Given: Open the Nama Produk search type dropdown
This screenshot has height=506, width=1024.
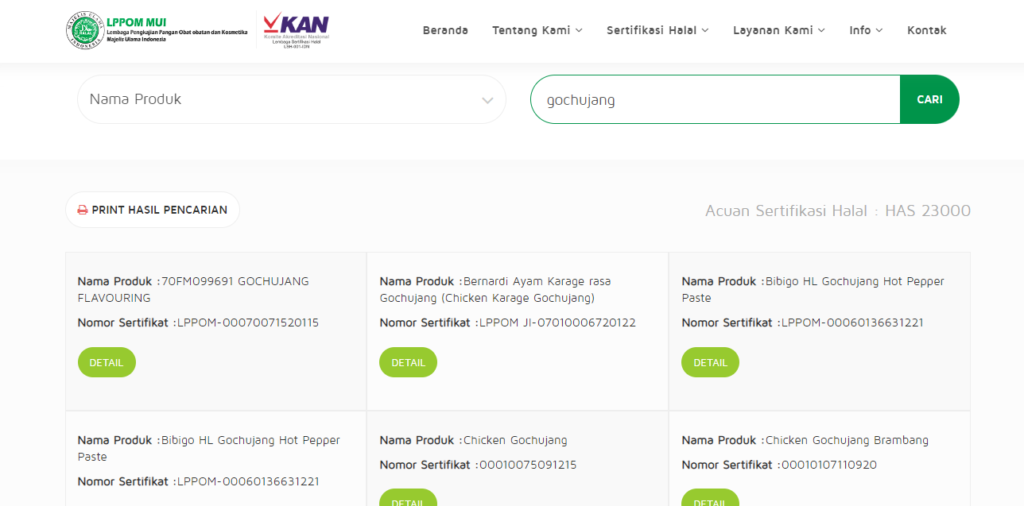Looking at the screenshot, I should pyautogui.click(x=291, y=99).
